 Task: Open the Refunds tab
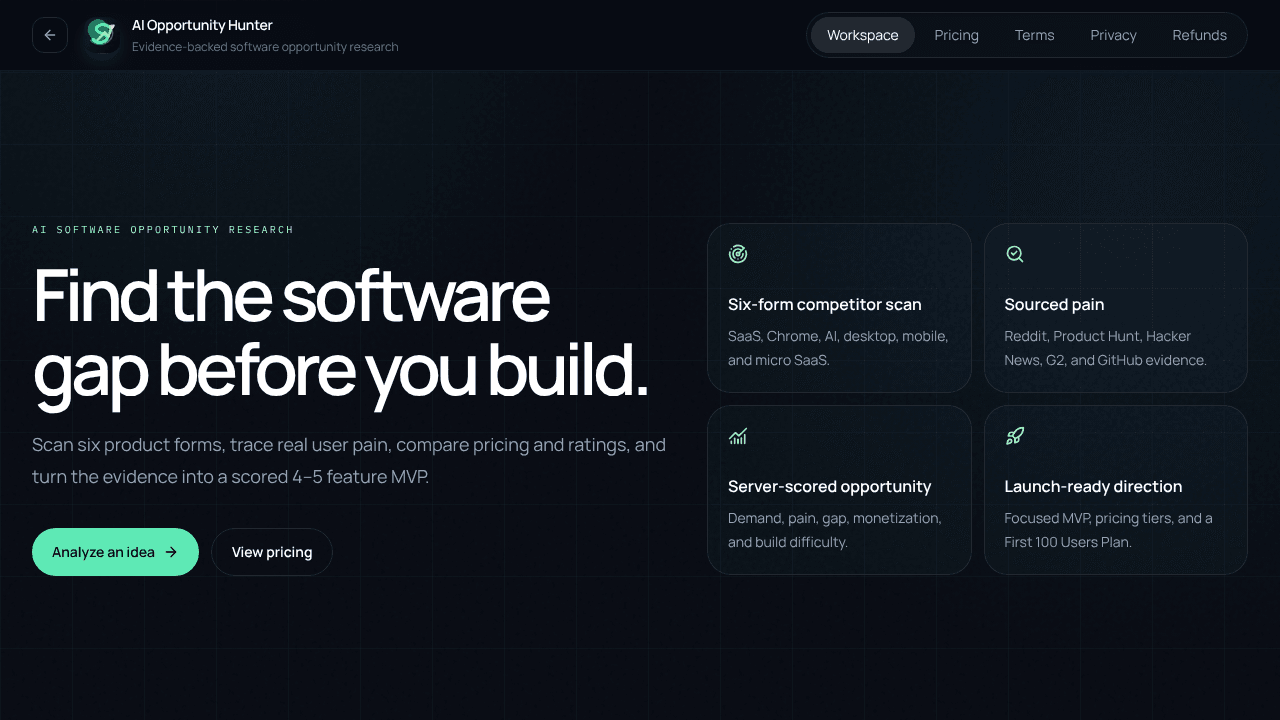[1200, 35]
